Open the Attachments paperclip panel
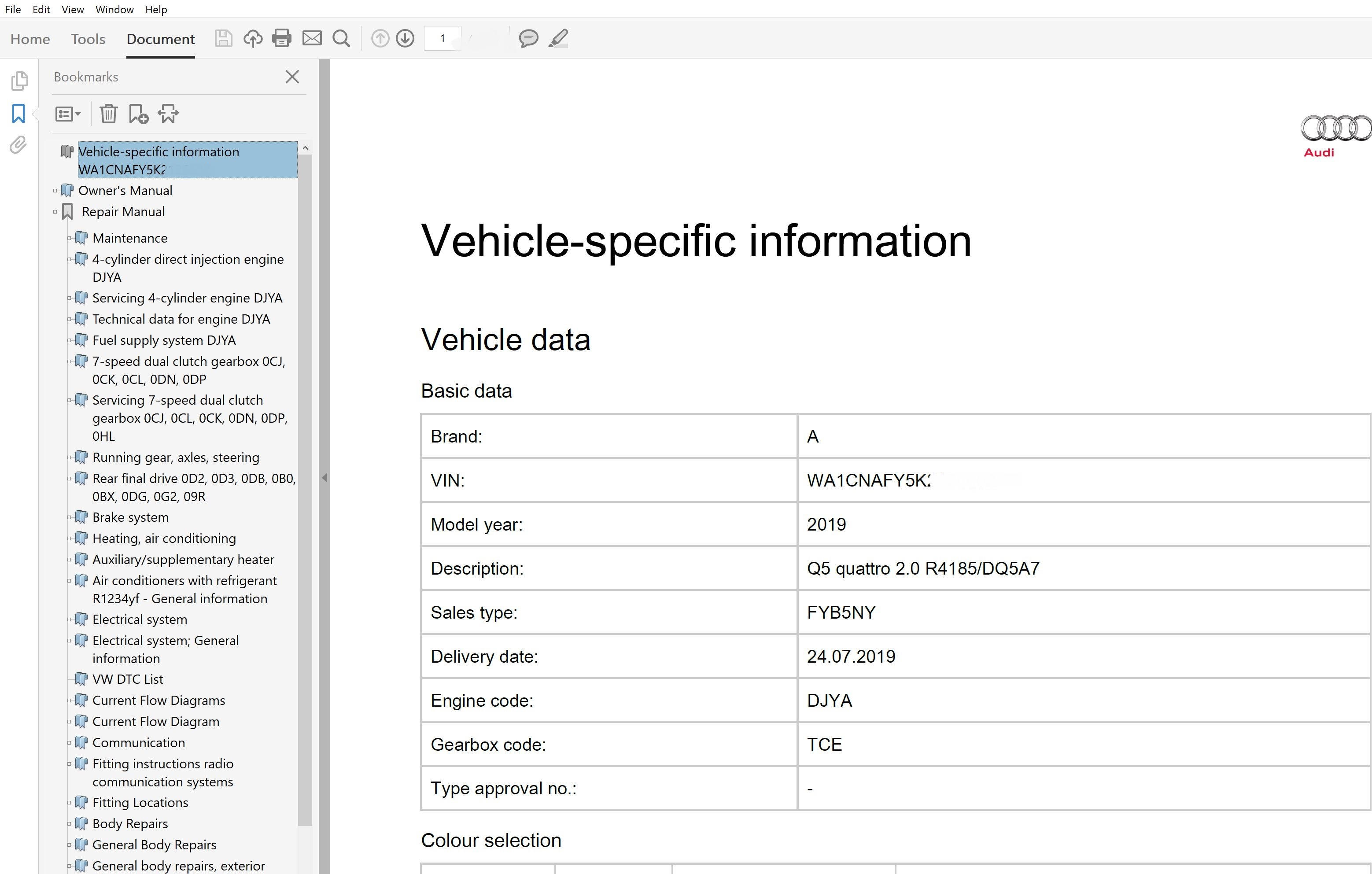Image resolution: width=1372 pixels, height=874 pixels. [18, 145]
